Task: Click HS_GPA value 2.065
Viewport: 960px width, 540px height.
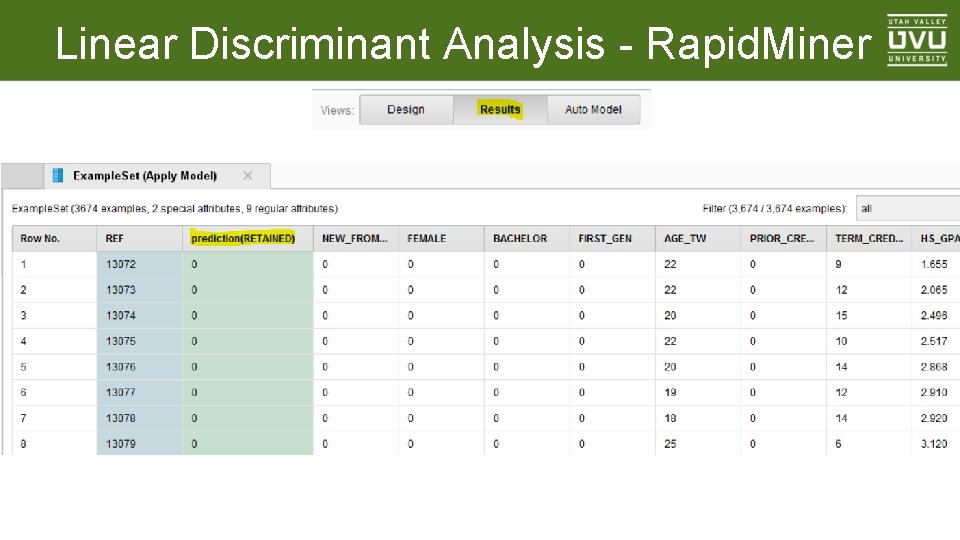Action: pyautogui.click(x=934, y=290)
